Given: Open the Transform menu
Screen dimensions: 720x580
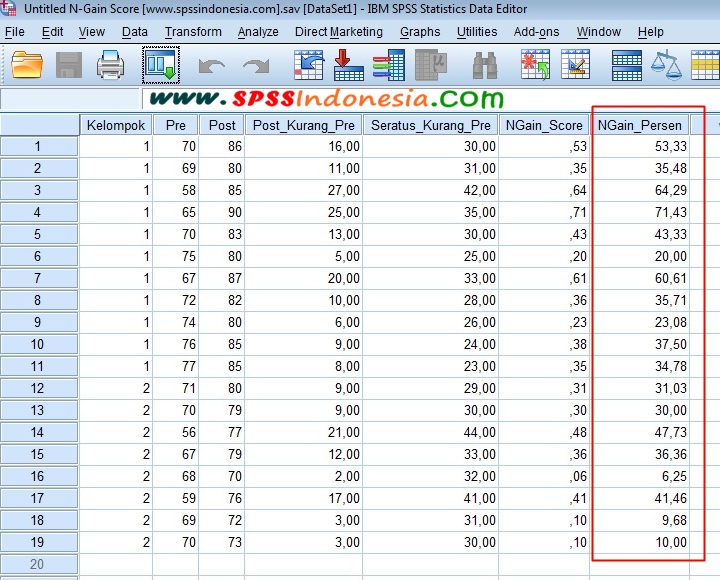Looking at the screenshot, I should (x=193, y=32).
